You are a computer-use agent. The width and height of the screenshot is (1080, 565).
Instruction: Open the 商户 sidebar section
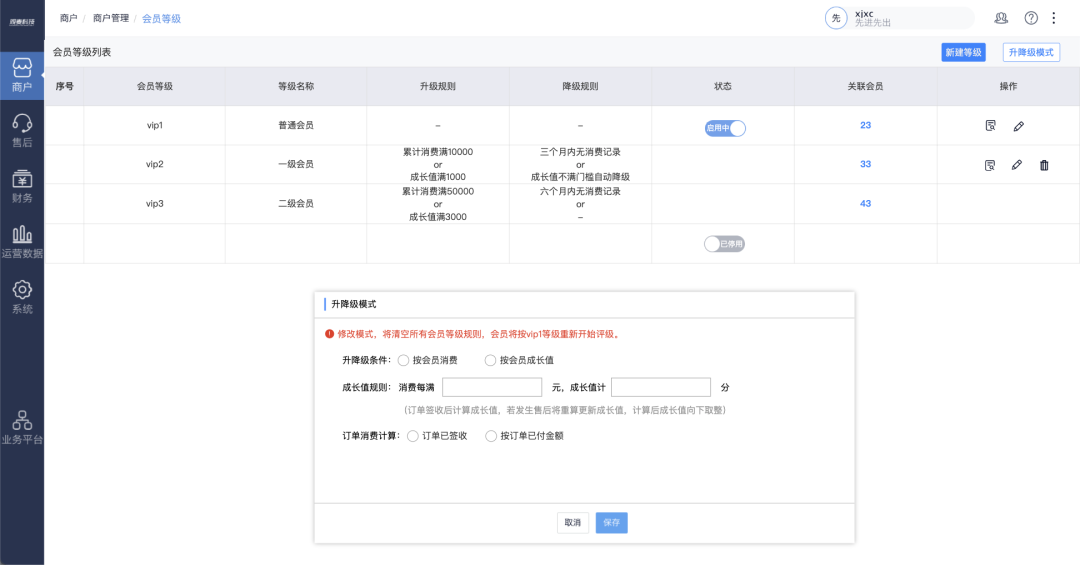[22, 76]
